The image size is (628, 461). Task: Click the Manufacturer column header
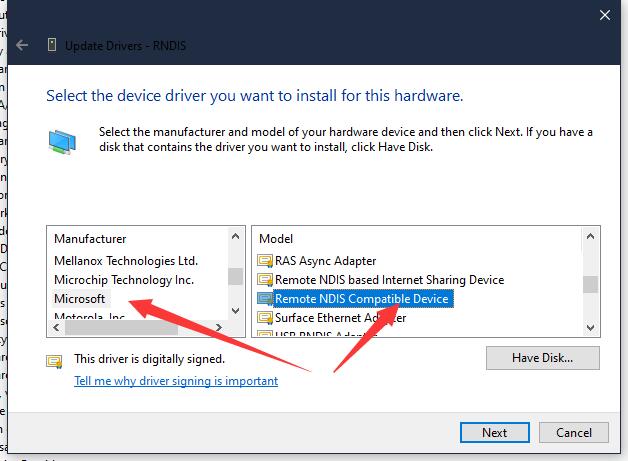click(90, 239)
